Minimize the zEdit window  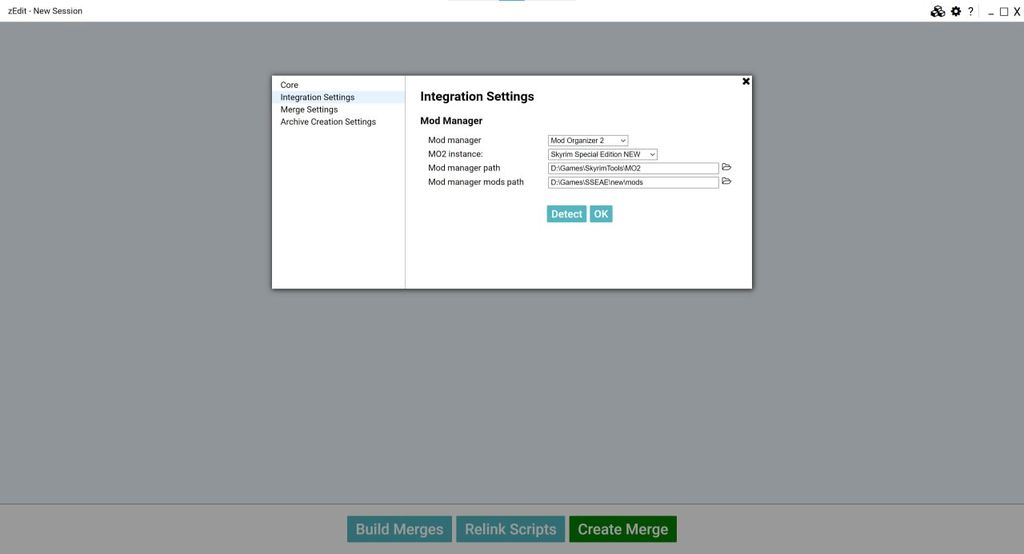(x=991, y=12)
